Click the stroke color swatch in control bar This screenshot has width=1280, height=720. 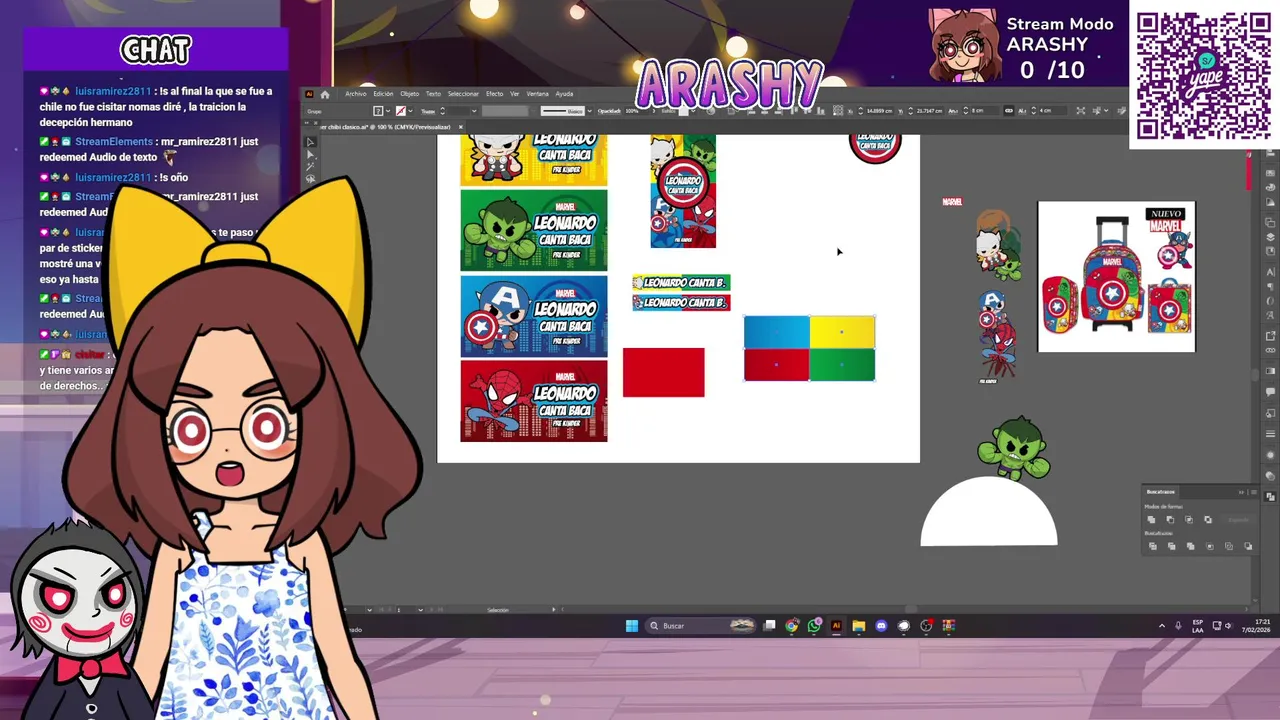coord(401,111)
